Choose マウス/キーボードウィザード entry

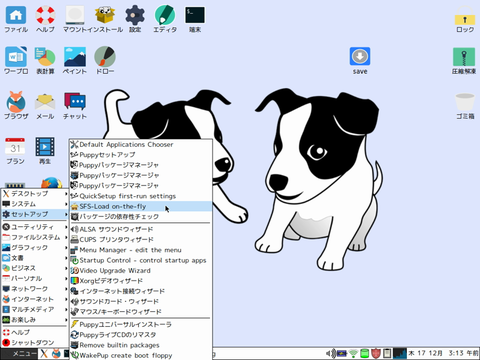[x=141, y=312]
